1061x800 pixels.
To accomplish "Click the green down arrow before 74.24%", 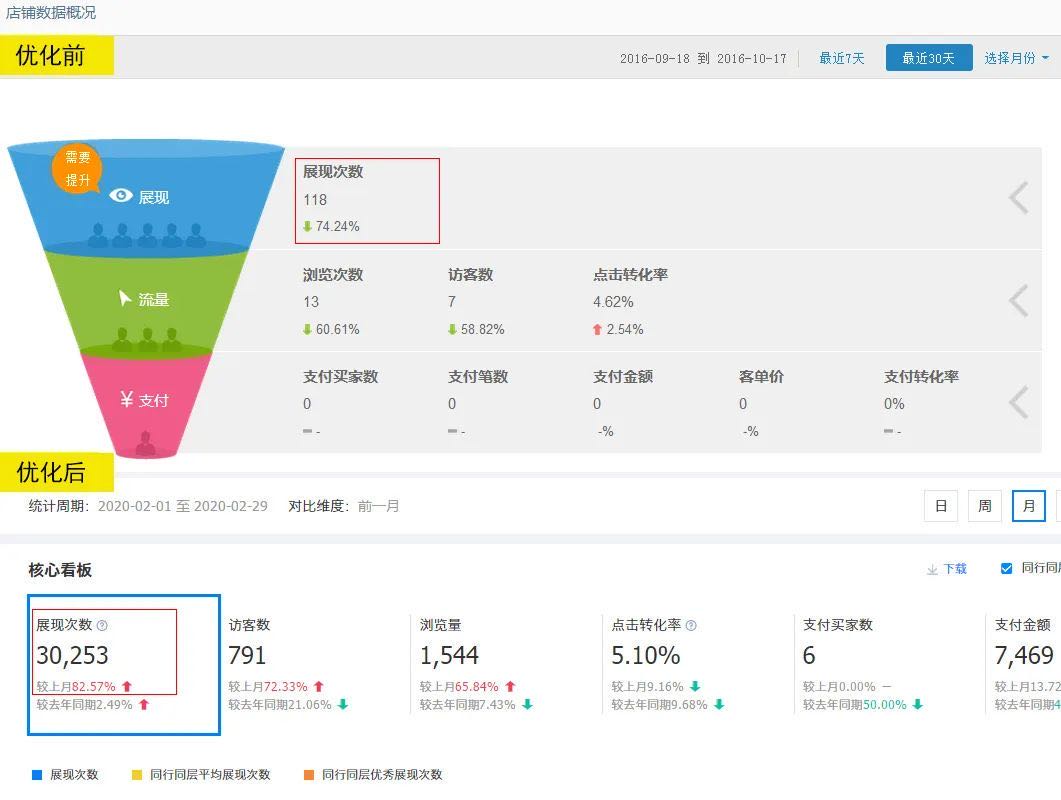I will 307,226.
